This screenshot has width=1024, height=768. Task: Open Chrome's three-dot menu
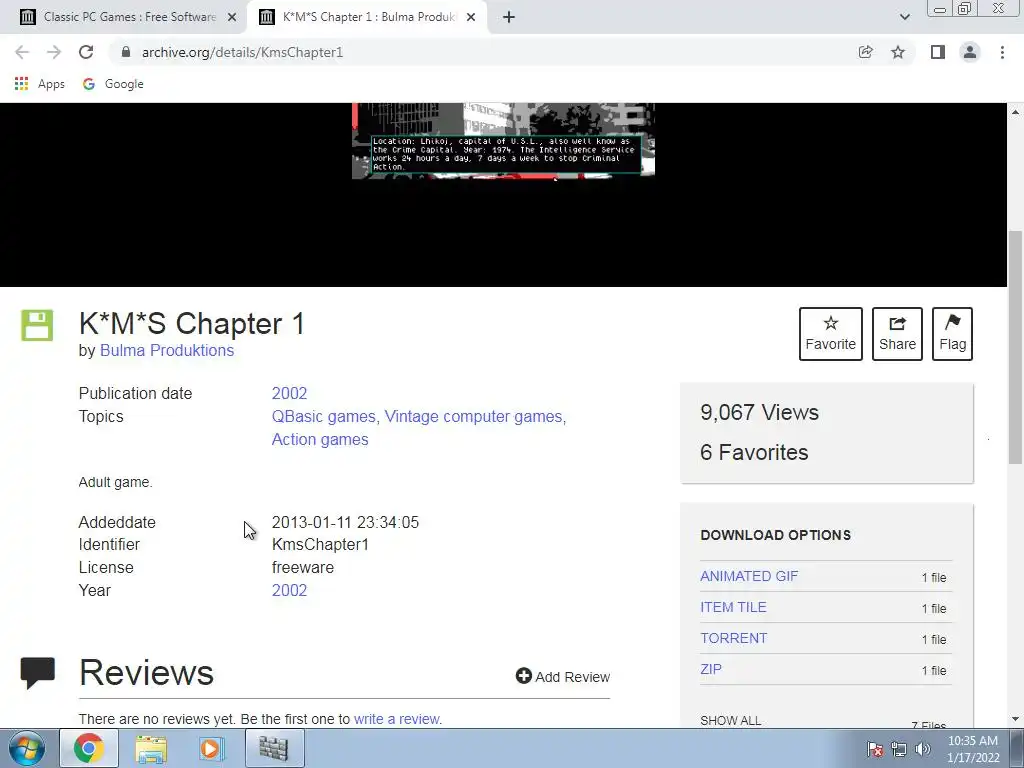(x=1002, y=52)
